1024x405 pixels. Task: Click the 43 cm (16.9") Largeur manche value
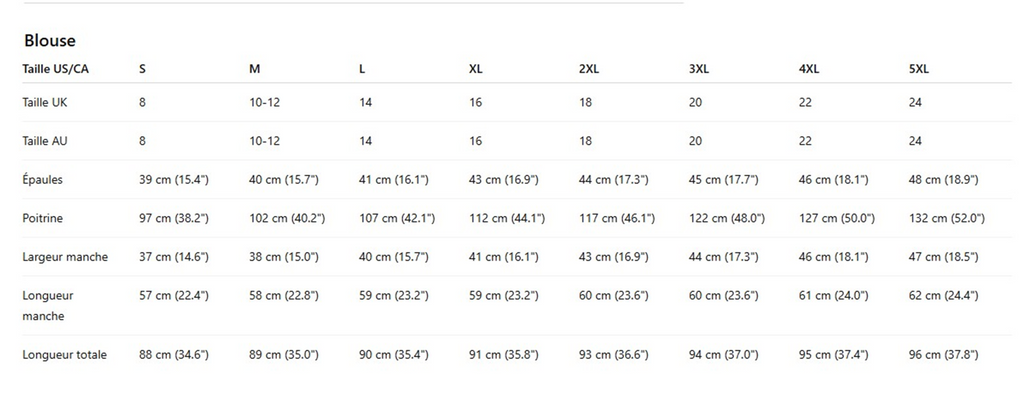point(614,257)
